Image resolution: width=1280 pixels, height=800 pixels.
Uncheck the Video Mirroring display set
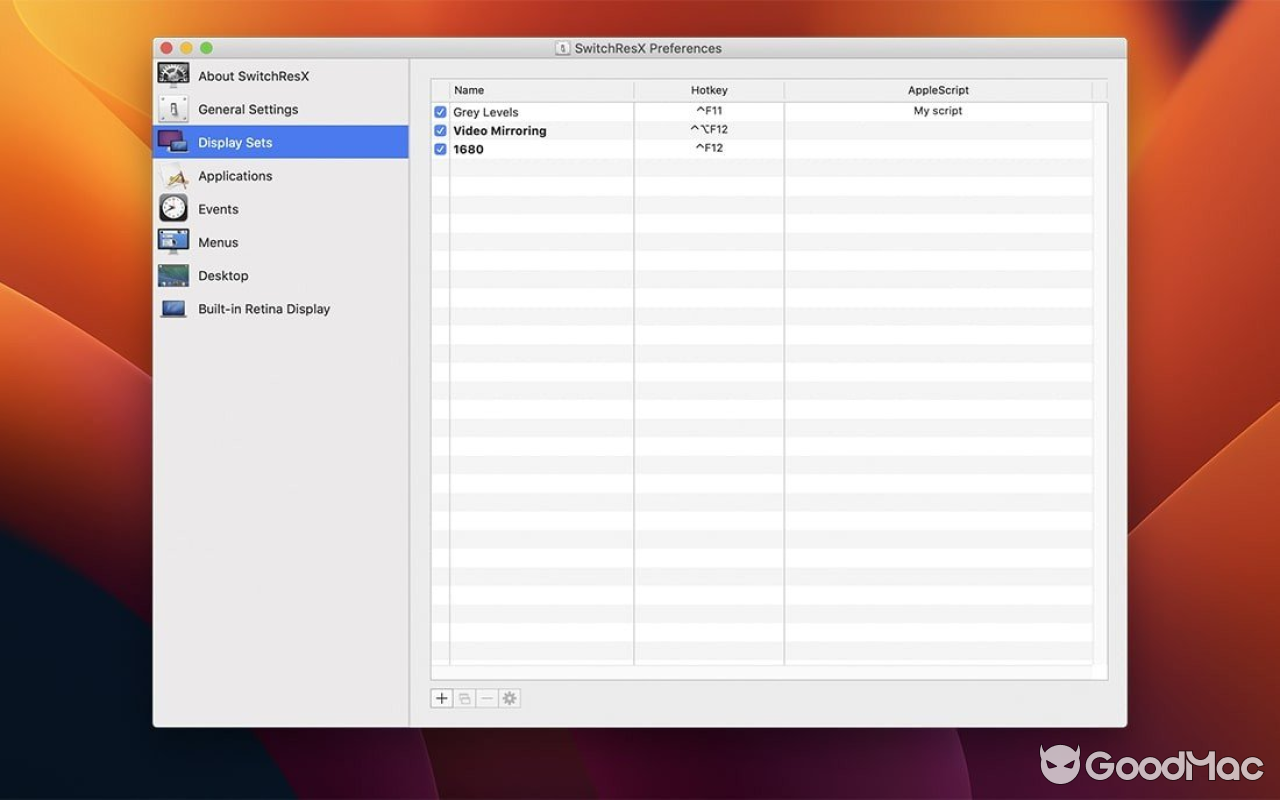pyautogui.click(x=440, y=130)
